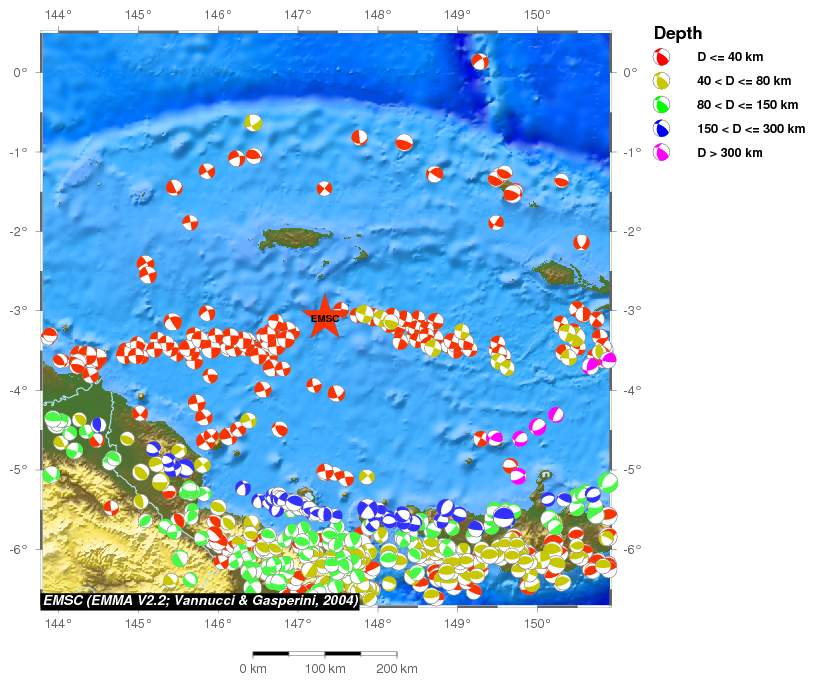The width and height of the screenshot is (815, 683).
Task: Click the "D <= 40 km" legend label
Action: click(x=730, y=57)
